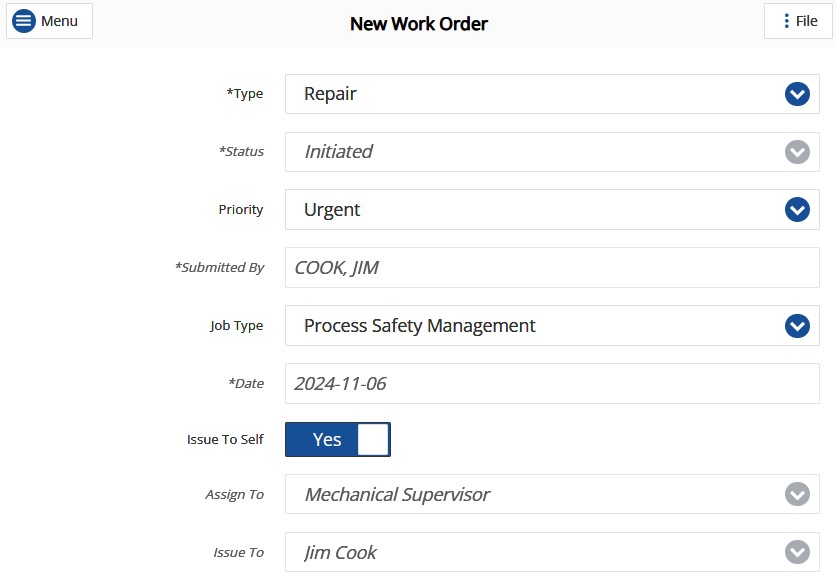Expand the Type dropdown arrow
This screenshot has height=579, width=836.
pyautogui.click(x=797, y=94)
